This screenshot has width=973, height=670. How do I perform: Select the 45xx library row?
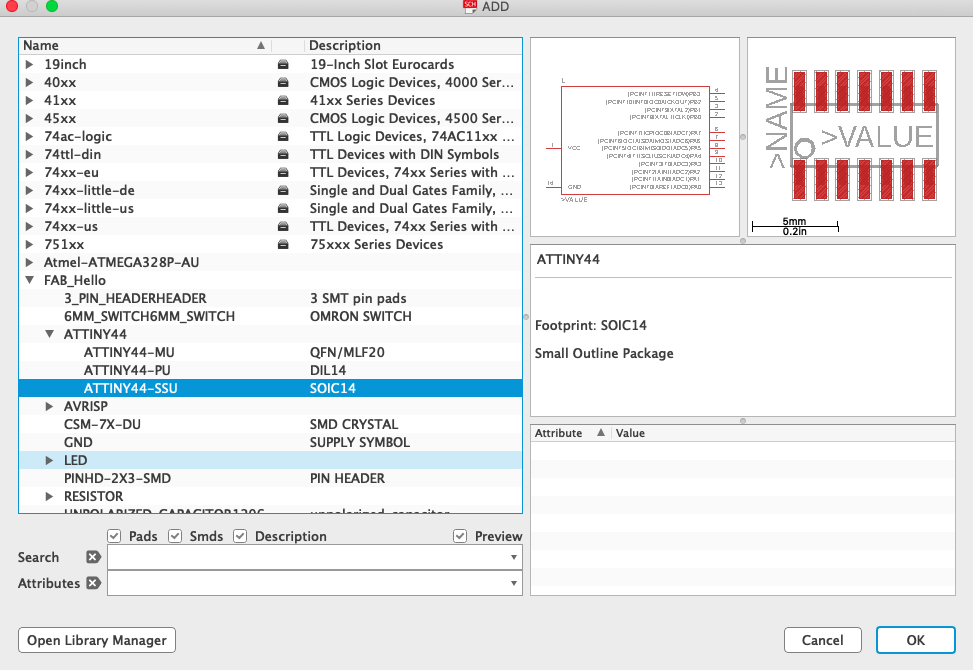[271, 118]
